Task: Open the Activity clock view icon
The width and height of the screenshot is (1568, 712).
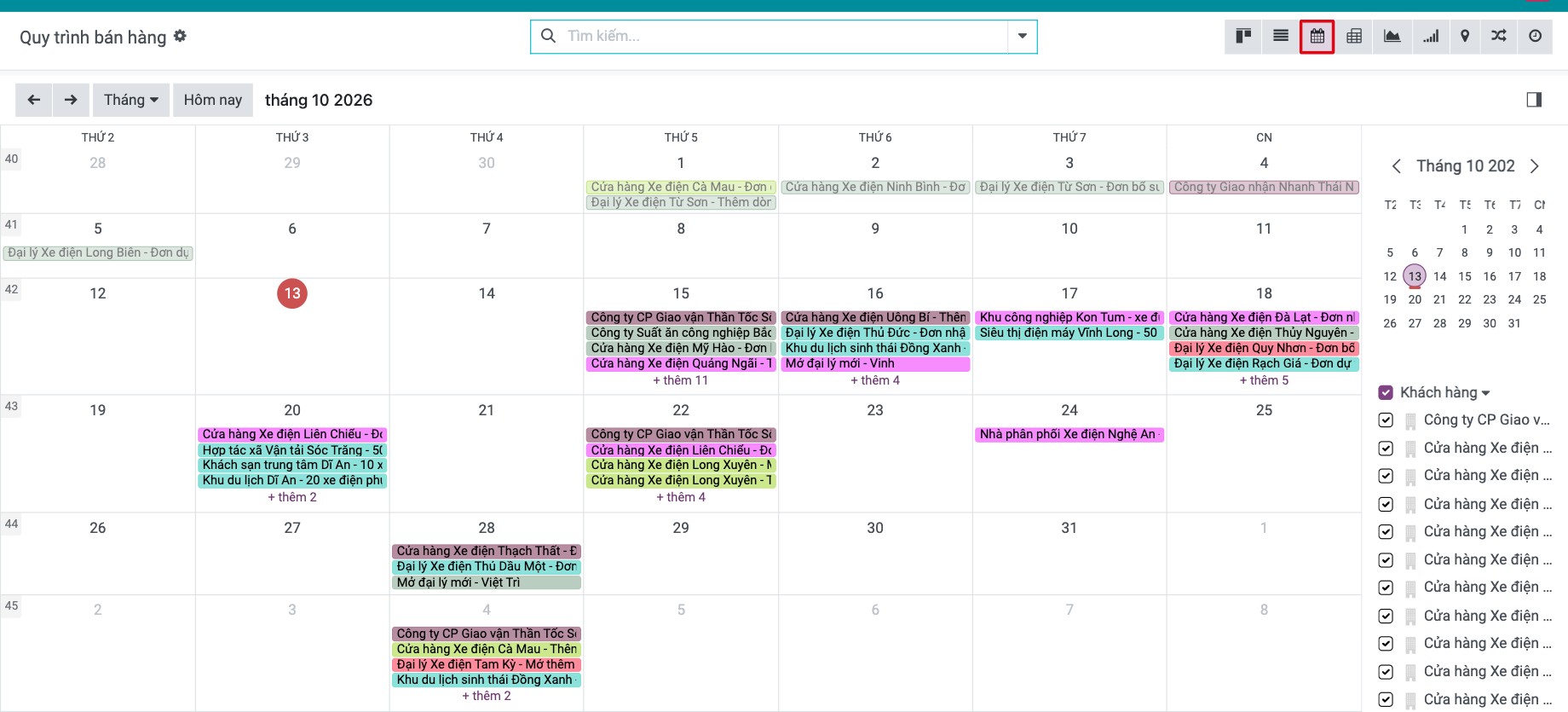Action: point(1535,36)
